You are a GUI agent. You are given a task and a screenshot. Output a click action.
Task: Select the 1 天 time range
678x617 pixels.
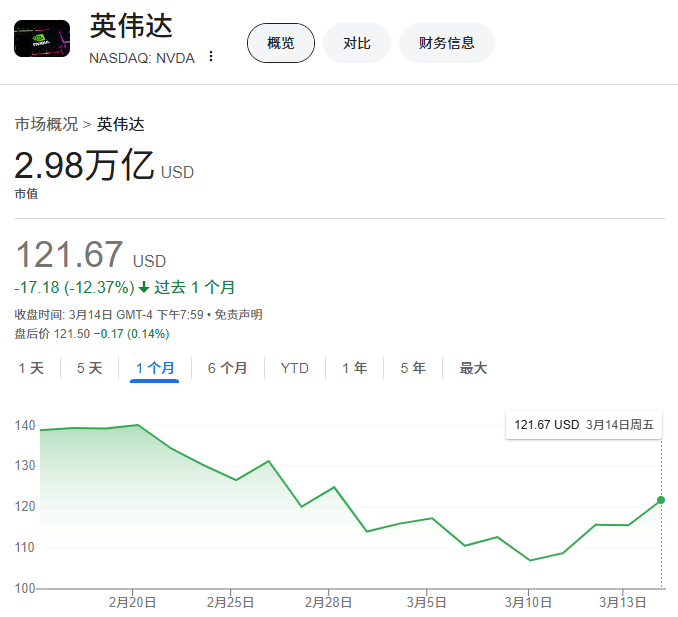point(31,368)
